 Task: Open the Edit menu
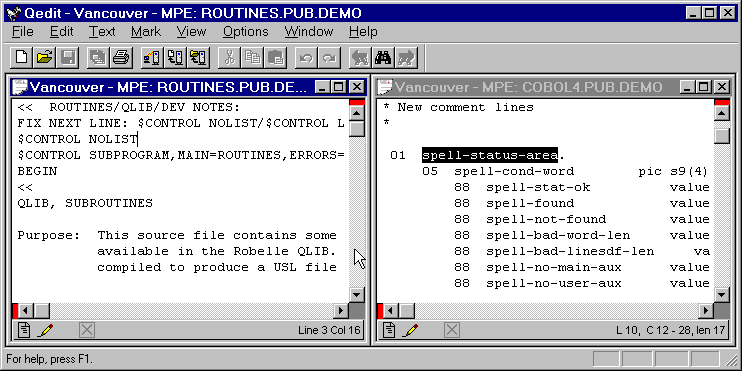(62, 32)
